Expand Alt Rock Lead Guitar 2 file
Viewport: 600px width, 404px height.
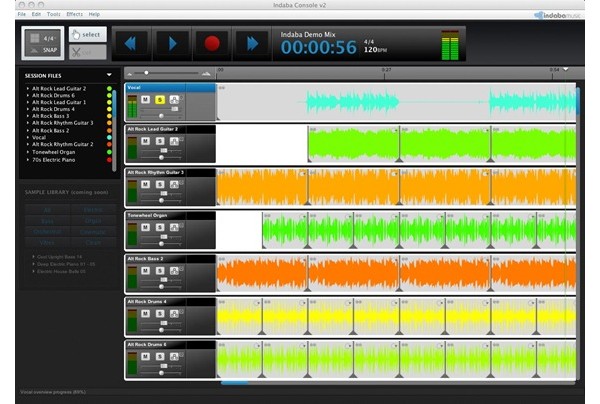click(x=28, y=88)
